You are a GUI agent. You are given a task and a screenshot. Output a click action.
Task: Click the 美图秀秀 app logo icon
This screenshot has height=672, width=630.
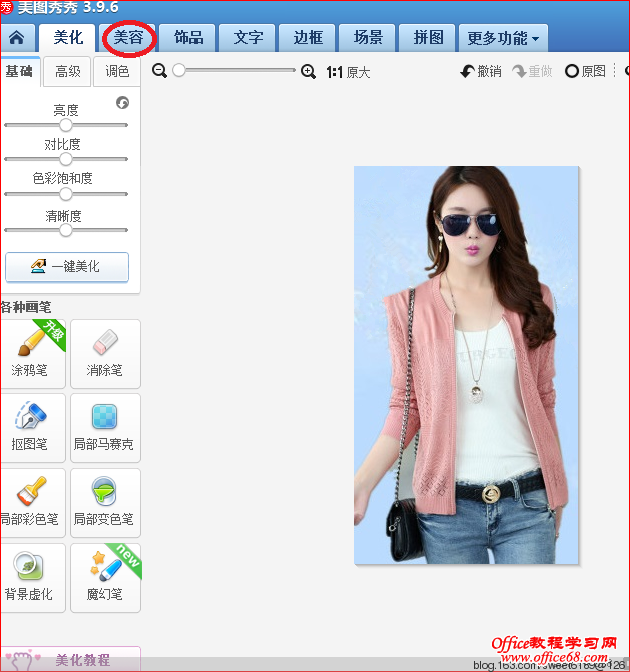point(6,7)
